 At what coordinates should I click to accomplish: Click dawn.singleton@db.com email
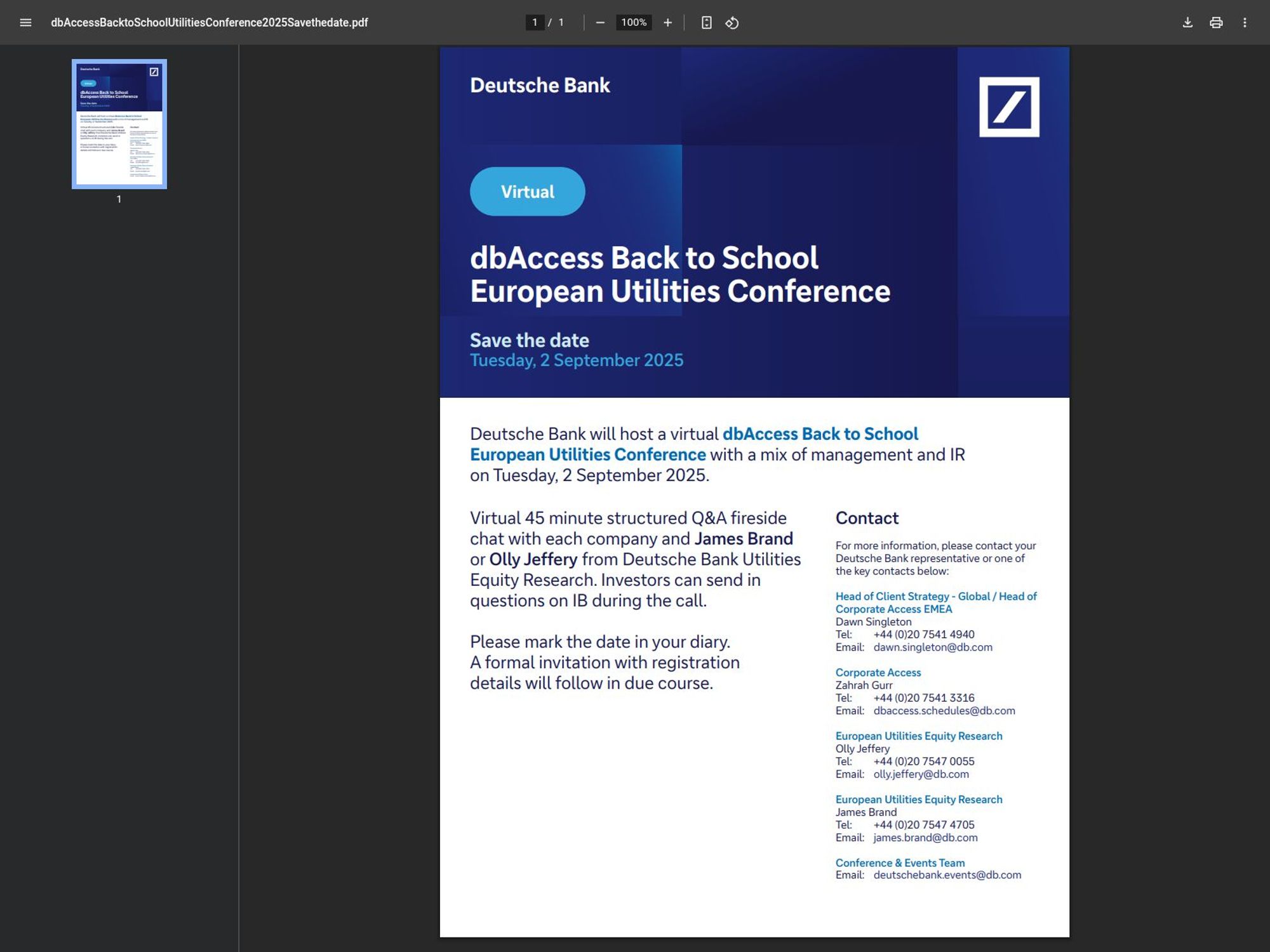[933, 647]
